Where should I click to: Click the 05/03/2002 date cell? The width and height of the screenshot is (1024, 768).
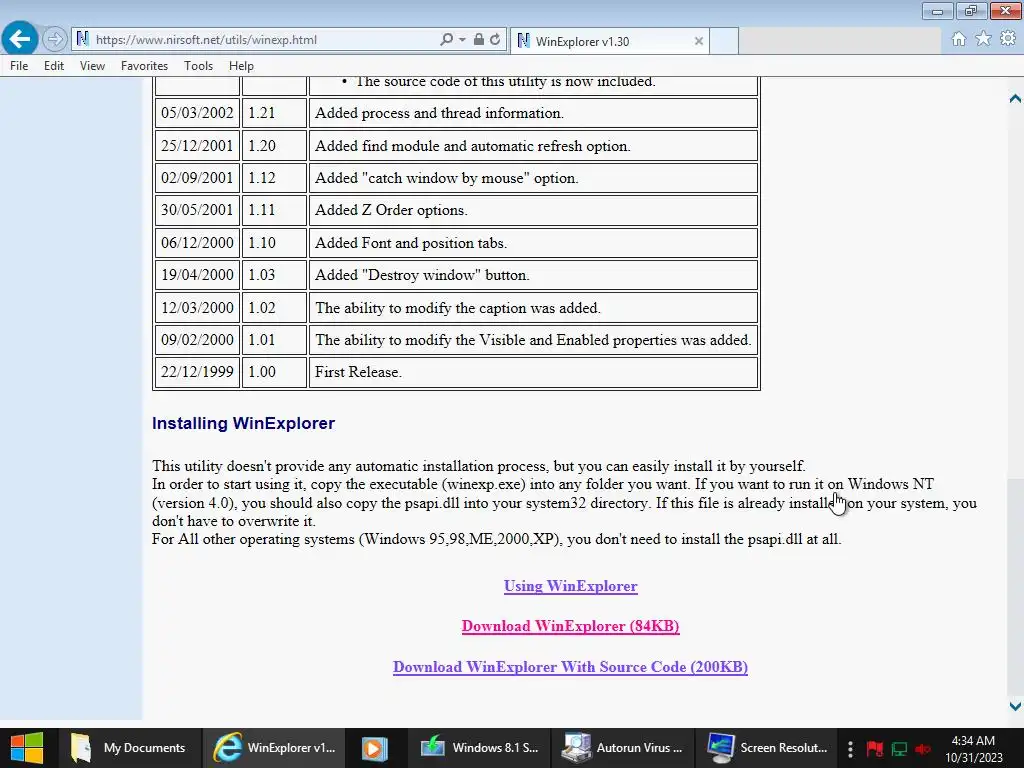(197, 113)
